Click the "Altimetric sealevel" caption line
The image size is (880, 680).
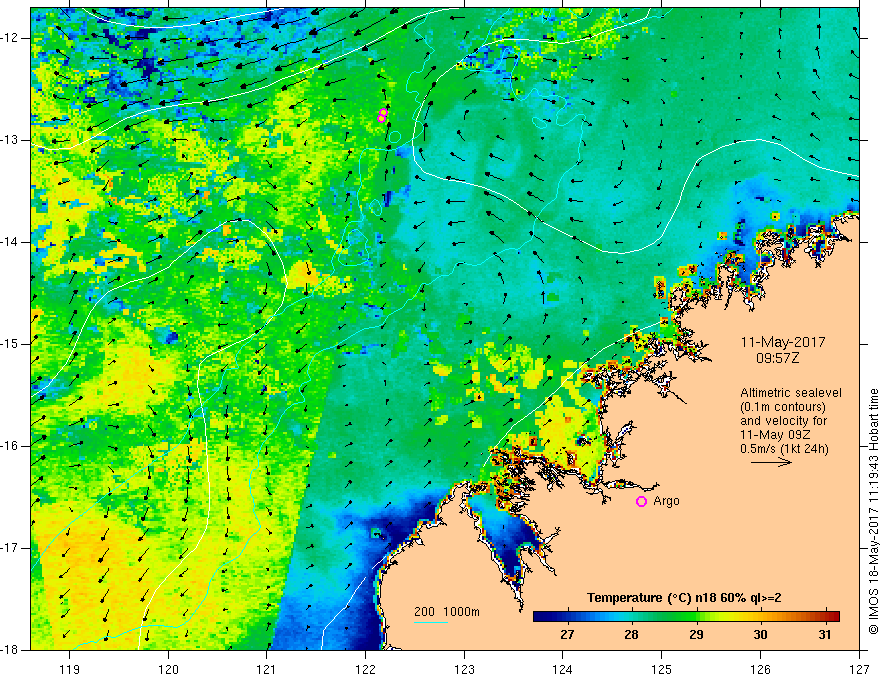(791, 393)
